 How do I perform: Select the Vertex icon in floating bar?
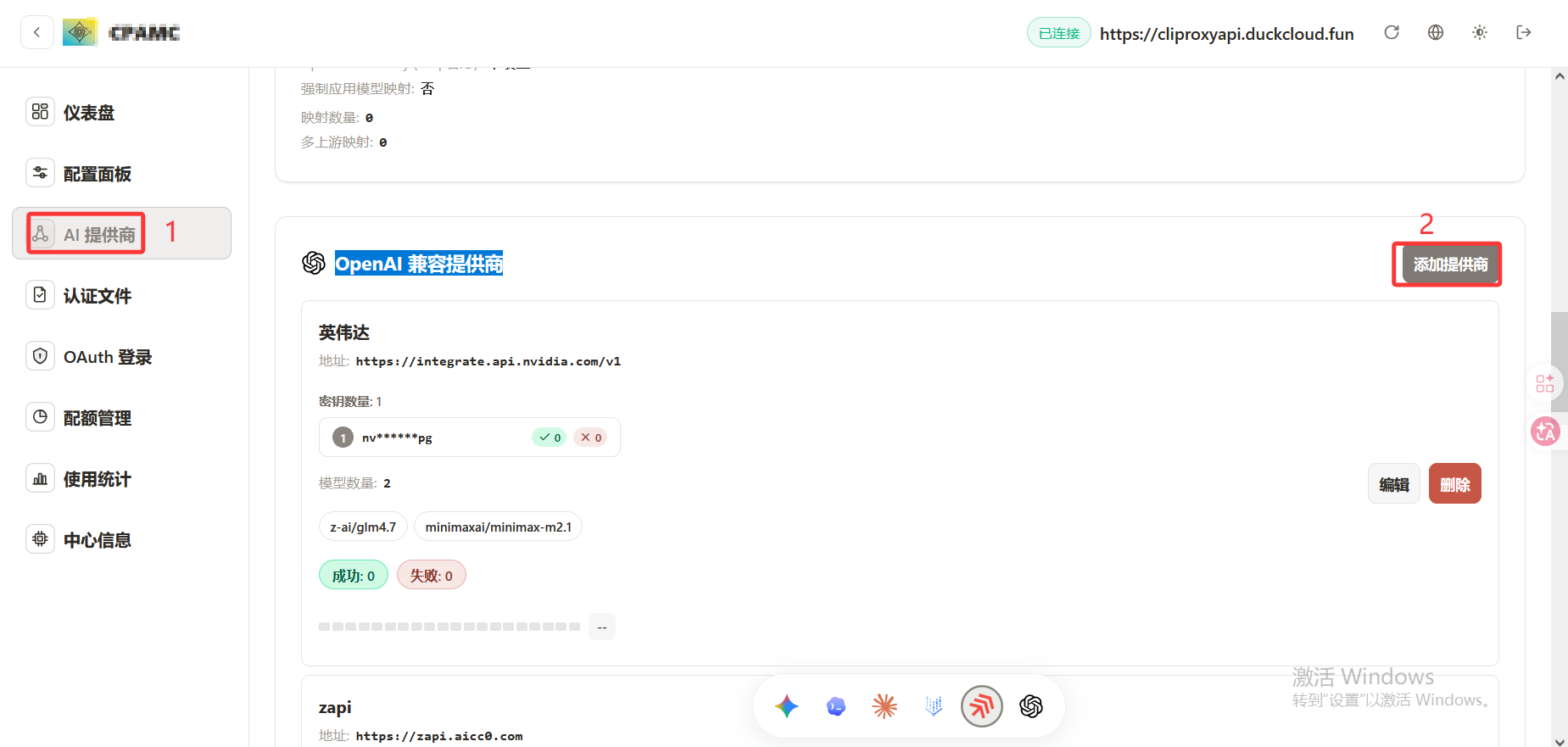(x=934, y=706)
